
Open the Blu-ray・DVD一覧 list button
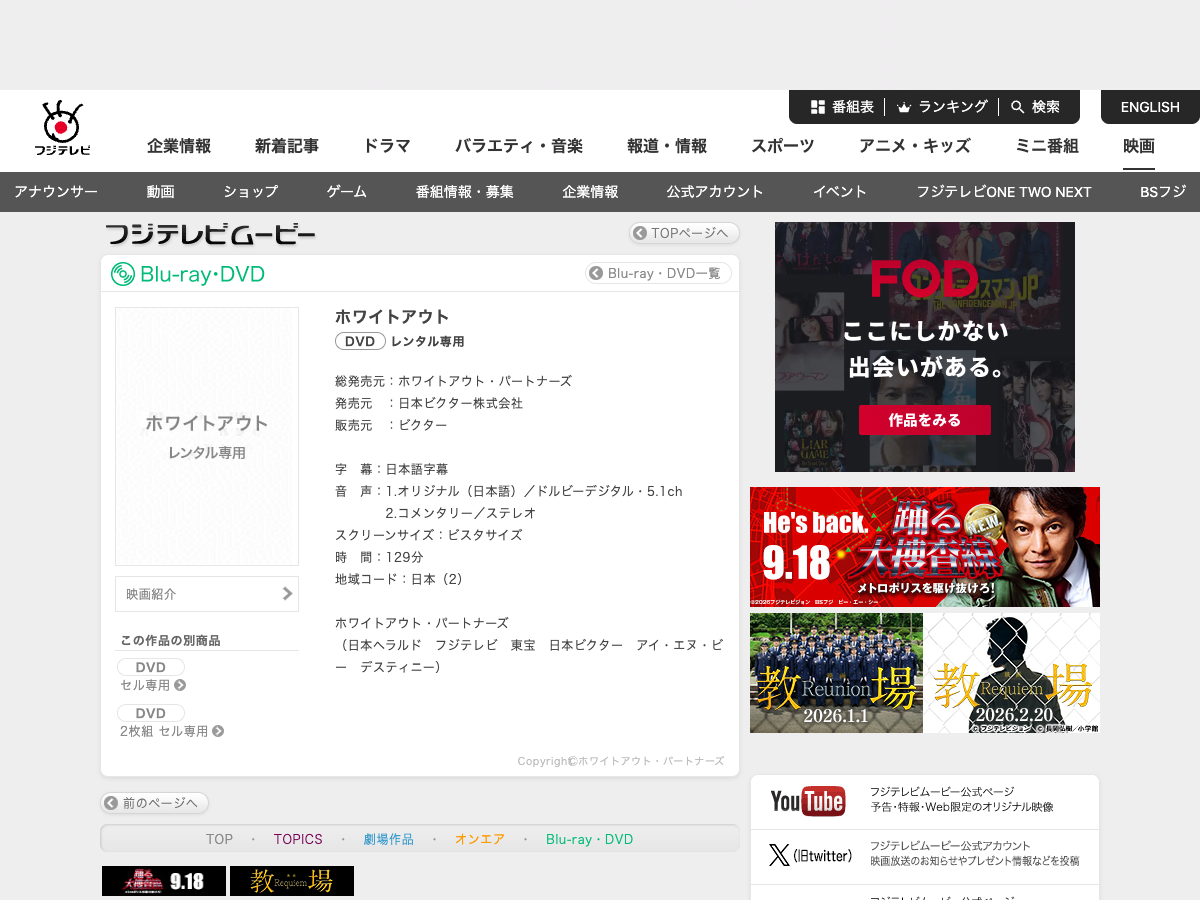[658, 273]
